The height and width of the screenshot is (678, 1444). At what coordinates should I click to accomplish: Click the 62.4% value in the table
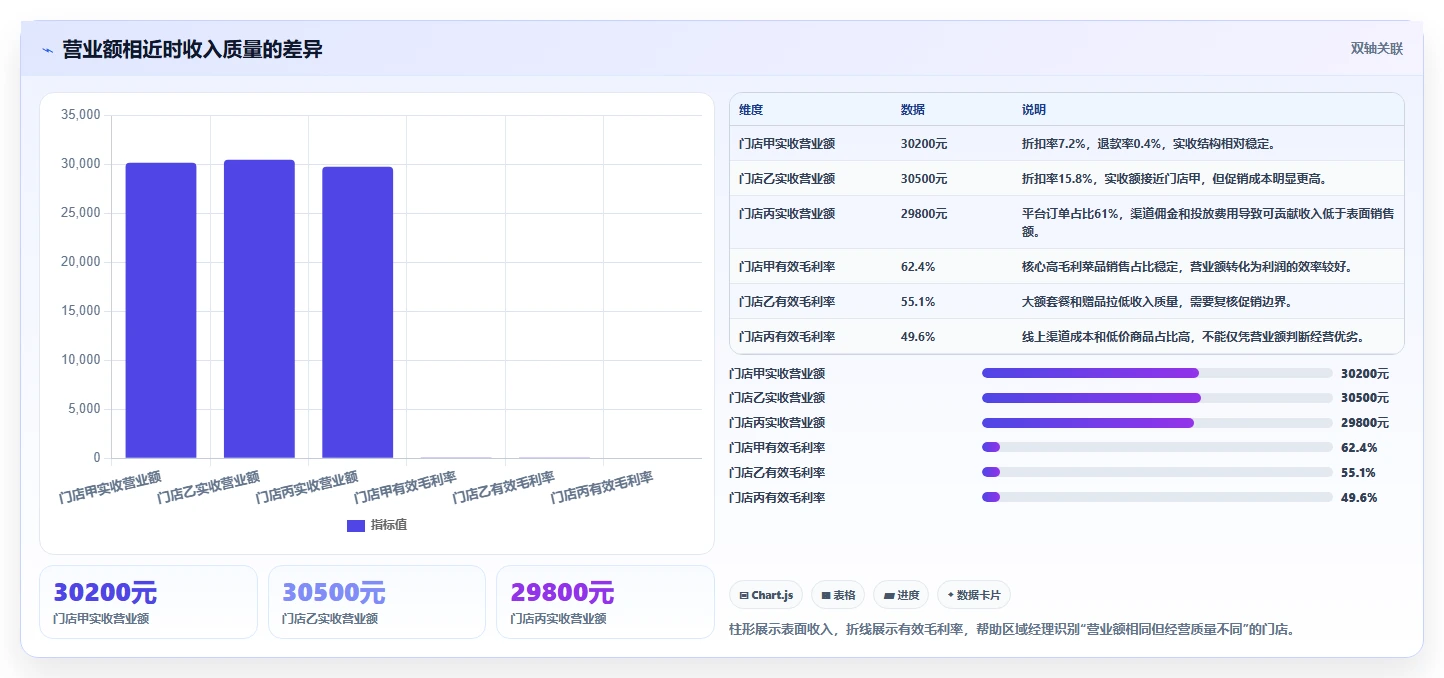(918, 267)
